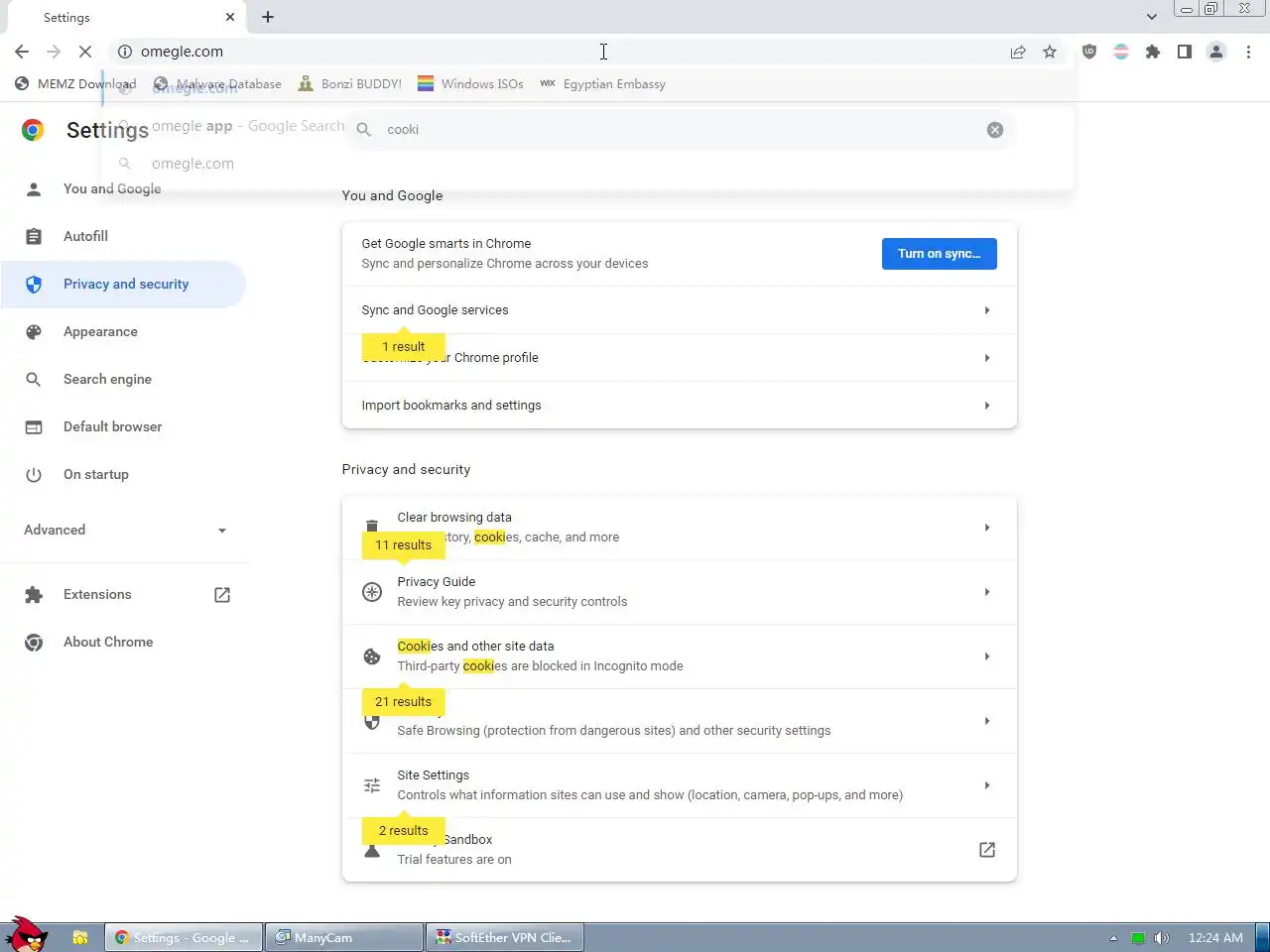Expand Customize your Chrome profile arrow
This screenshot has height=952, width=1270.
click(987, 358)
